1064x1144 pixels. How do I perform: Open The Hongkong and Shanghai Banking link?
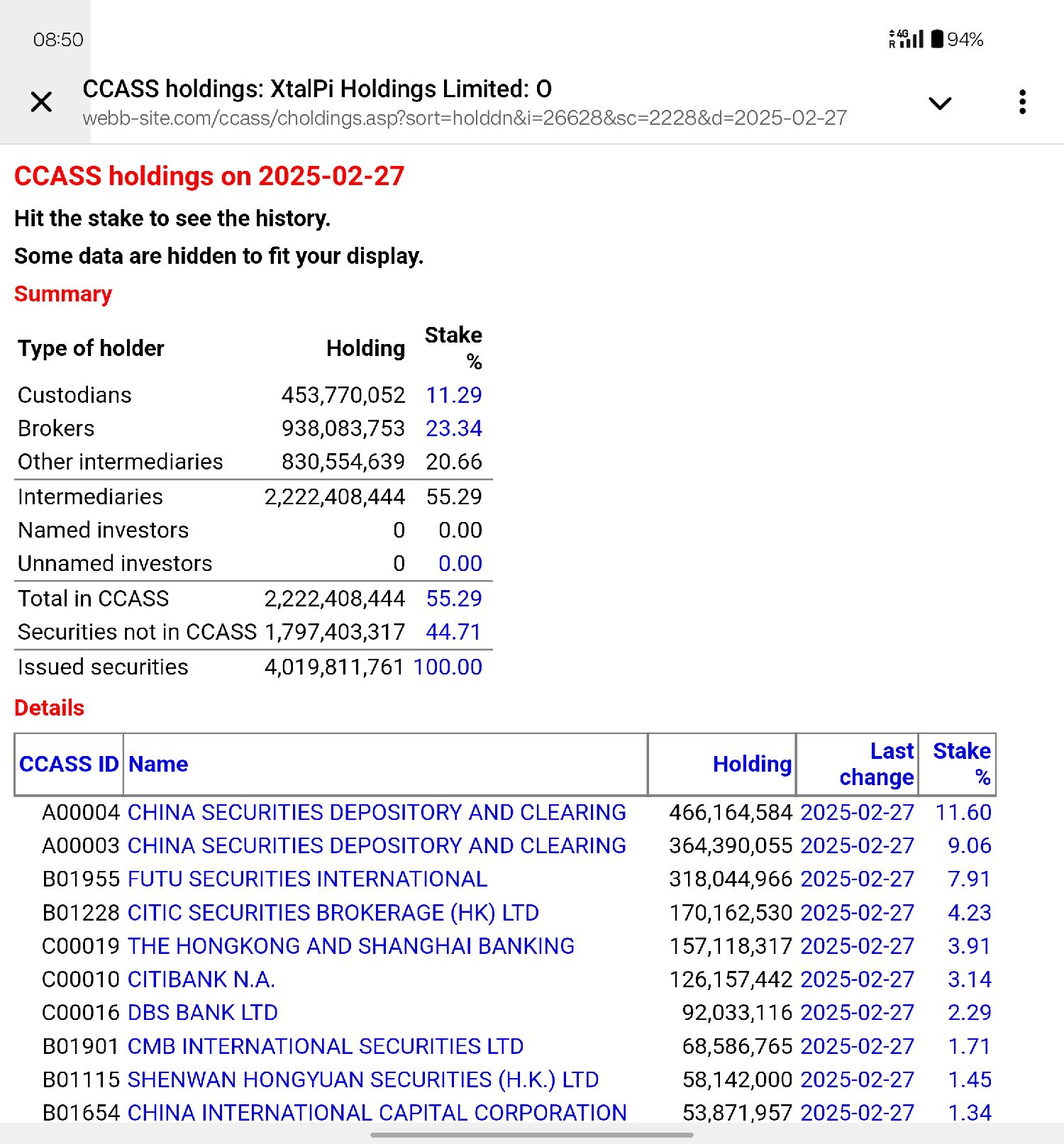[351, 945]
